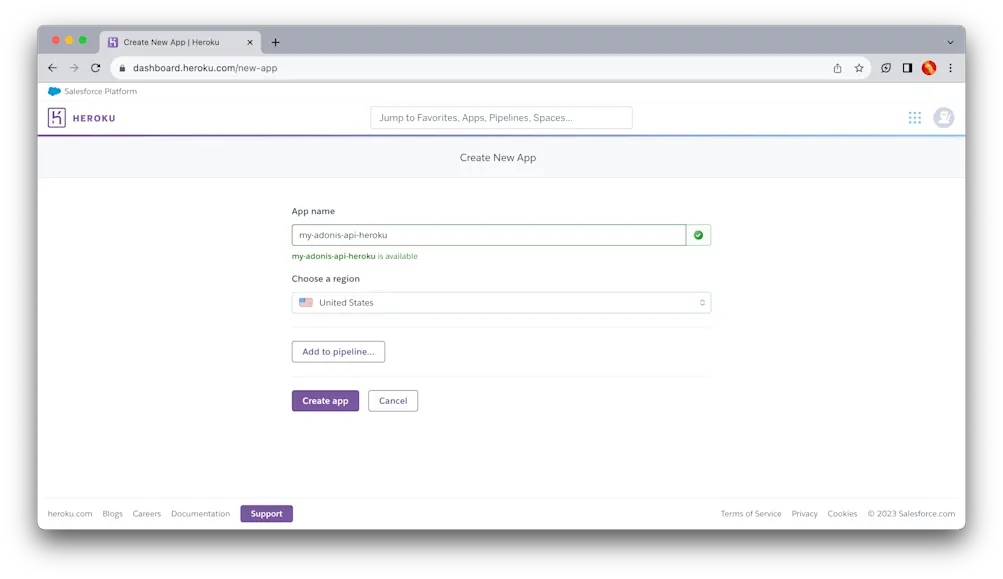
Task: Click the Heroku logo icon
Action: pos(56,117)
